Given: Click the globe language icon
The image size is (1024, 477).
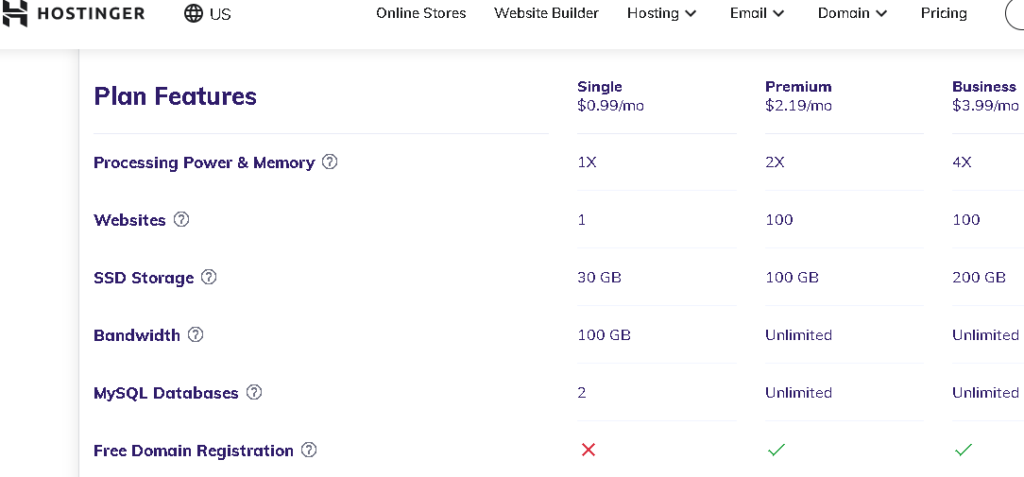Looking at the screenshot, I should 193,13.
